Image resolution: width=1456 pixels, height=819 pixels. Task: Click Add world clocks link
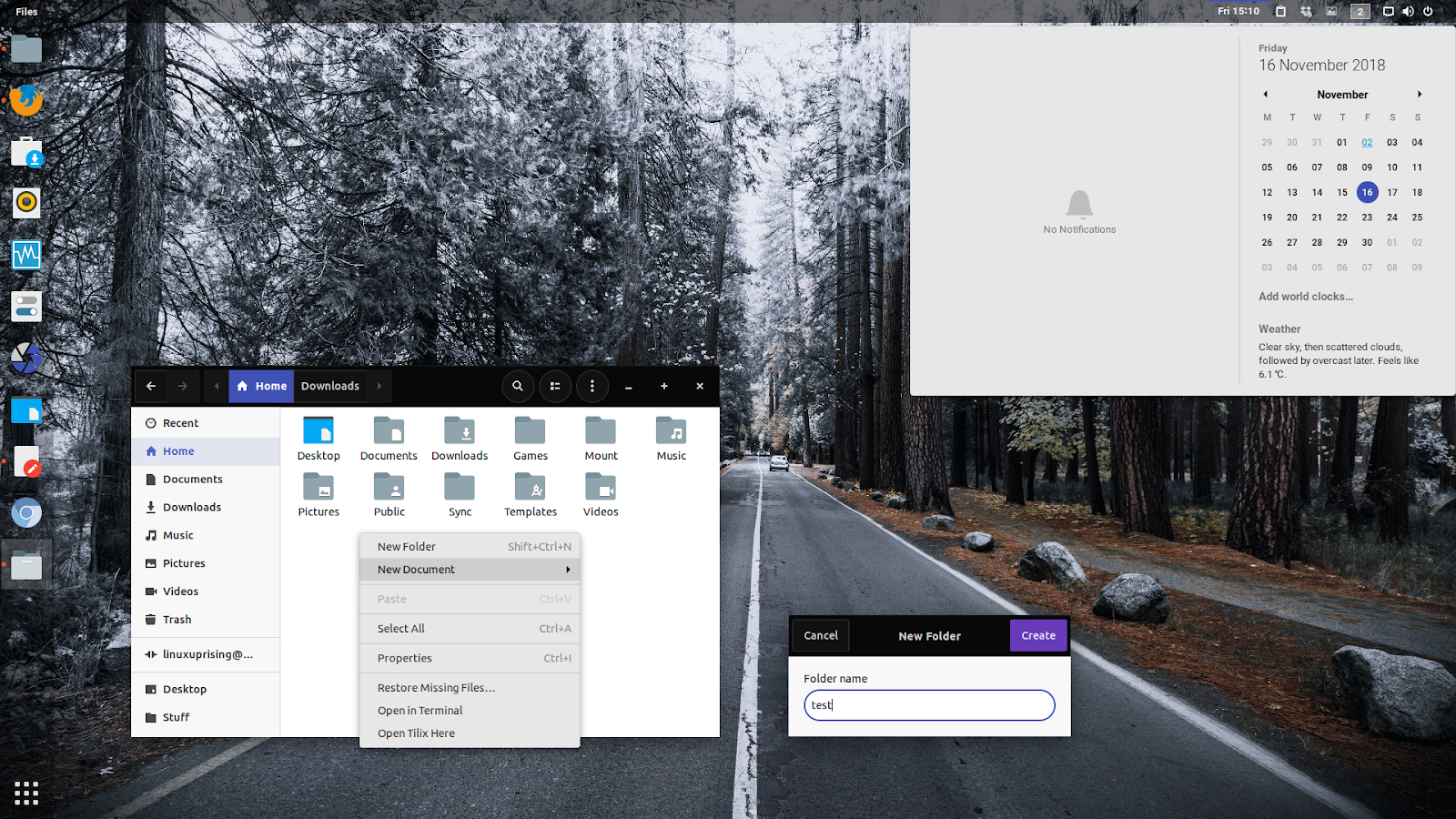pos(1306,297)
